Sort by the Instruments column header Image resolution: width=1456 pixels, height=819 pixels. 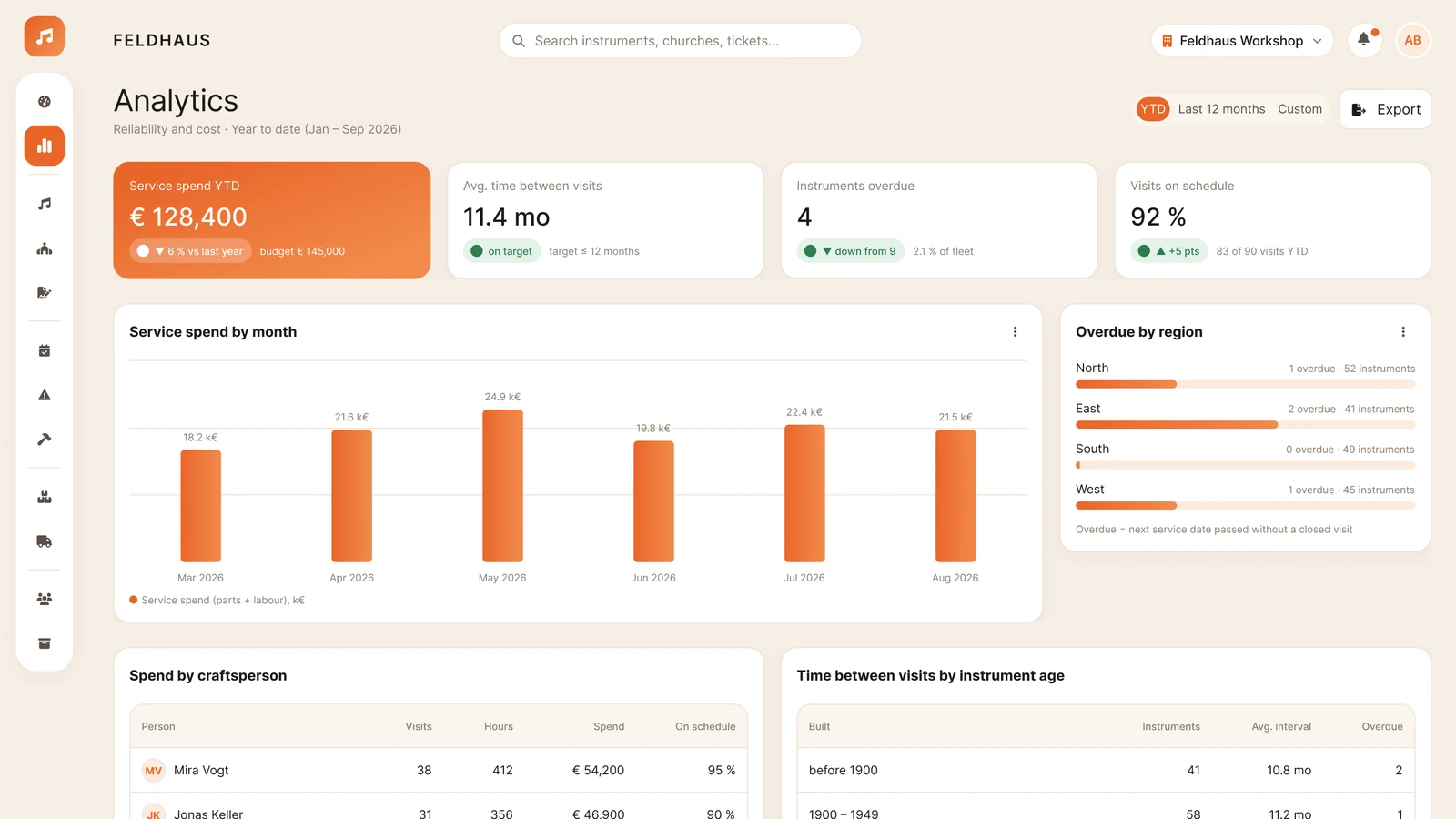pyautogui.click(x=1171, y=727)
